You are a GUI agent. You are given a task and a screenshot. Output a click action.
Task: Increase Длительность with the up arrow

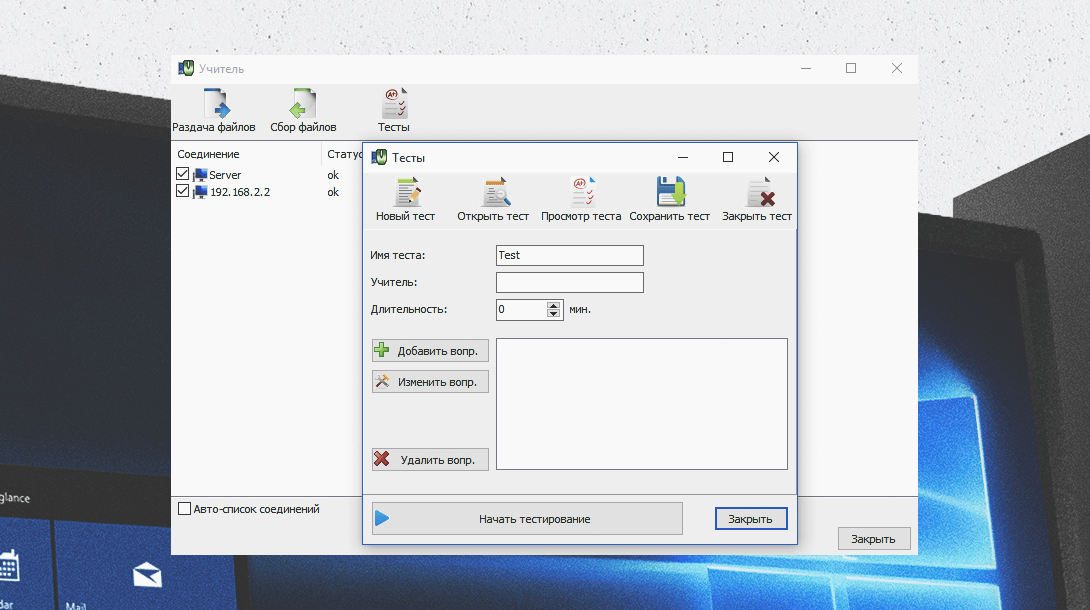point(554,305)
